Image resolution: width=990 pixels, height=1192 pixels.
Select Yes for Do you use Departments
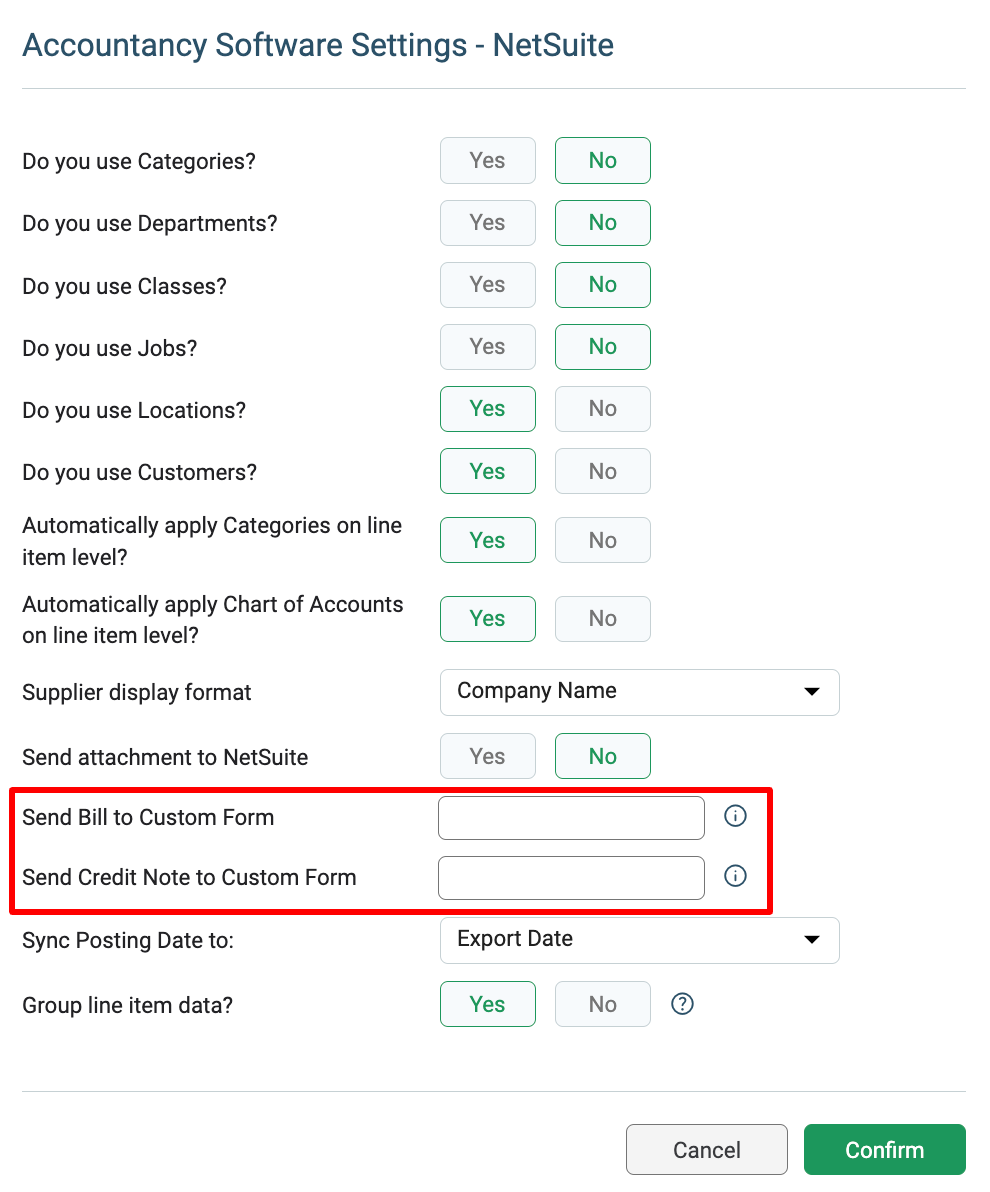487,223
